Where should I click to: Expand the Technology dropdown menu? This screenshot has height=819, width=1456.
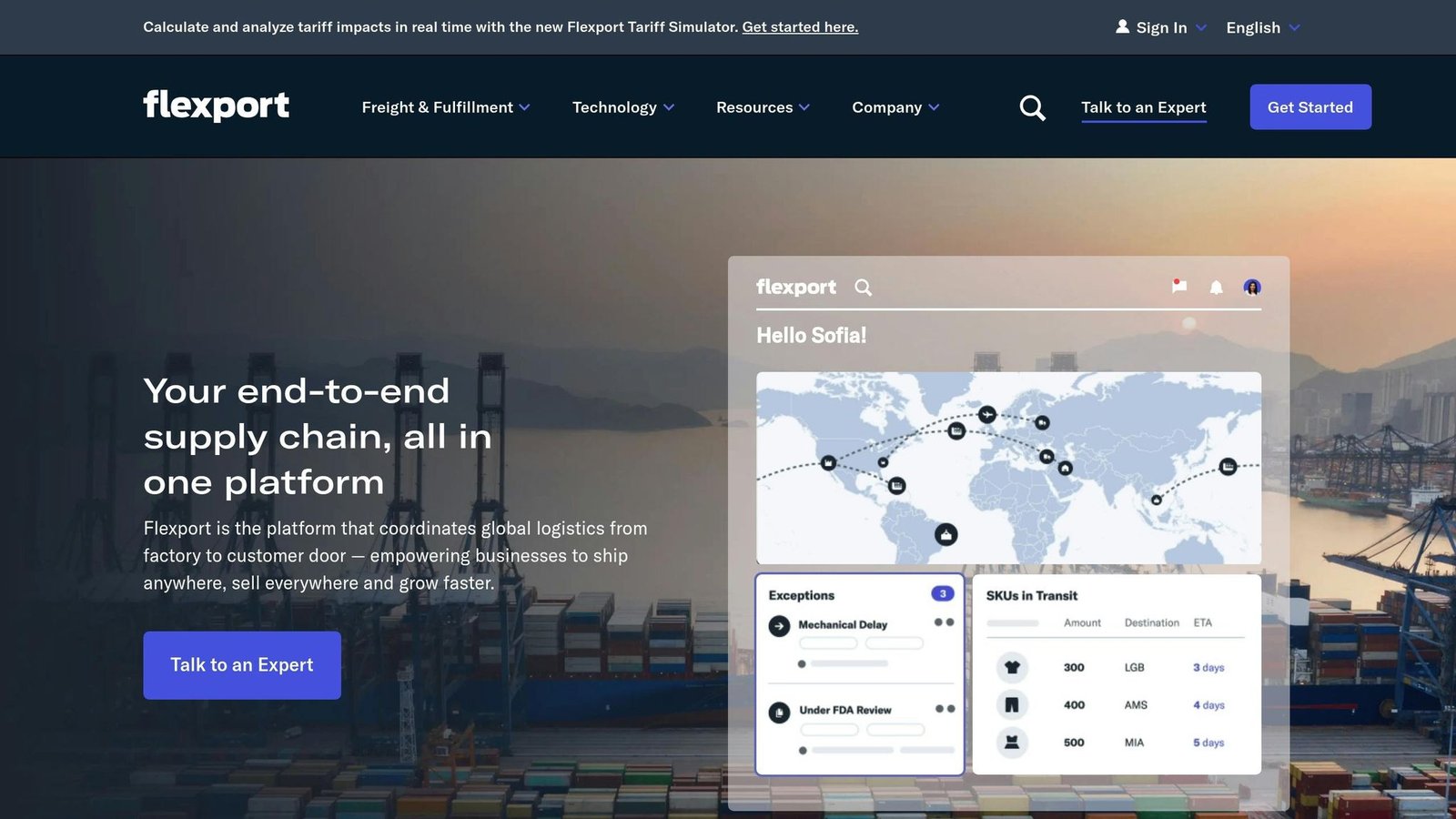622,106
